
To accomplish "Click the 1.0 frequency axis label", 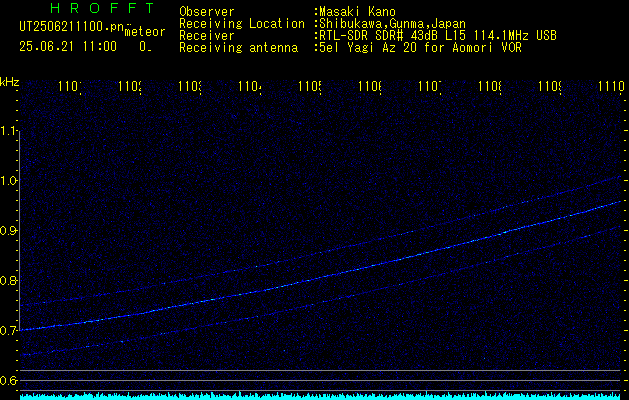I will pyautogui.click(x=9, y=181).
